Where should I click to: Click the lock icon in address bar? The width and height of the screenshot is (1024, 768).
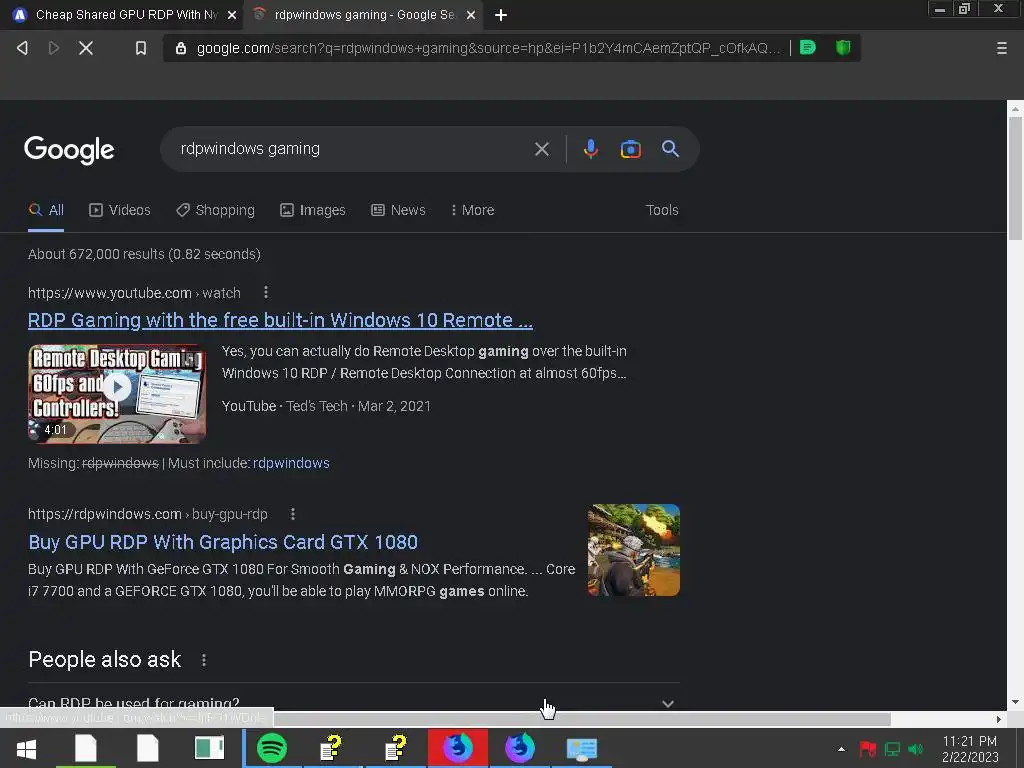(181, 48)
